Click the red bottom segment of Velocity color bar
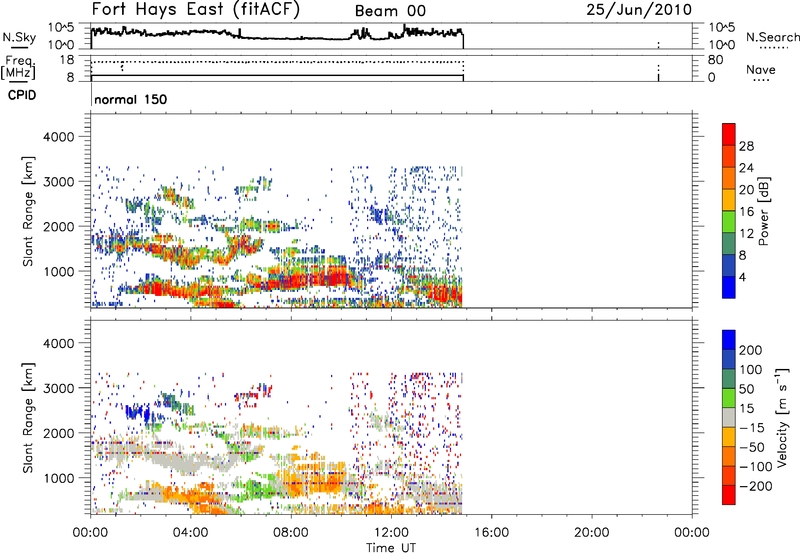Viewport: 800px width, 554px height. [729, 495]
